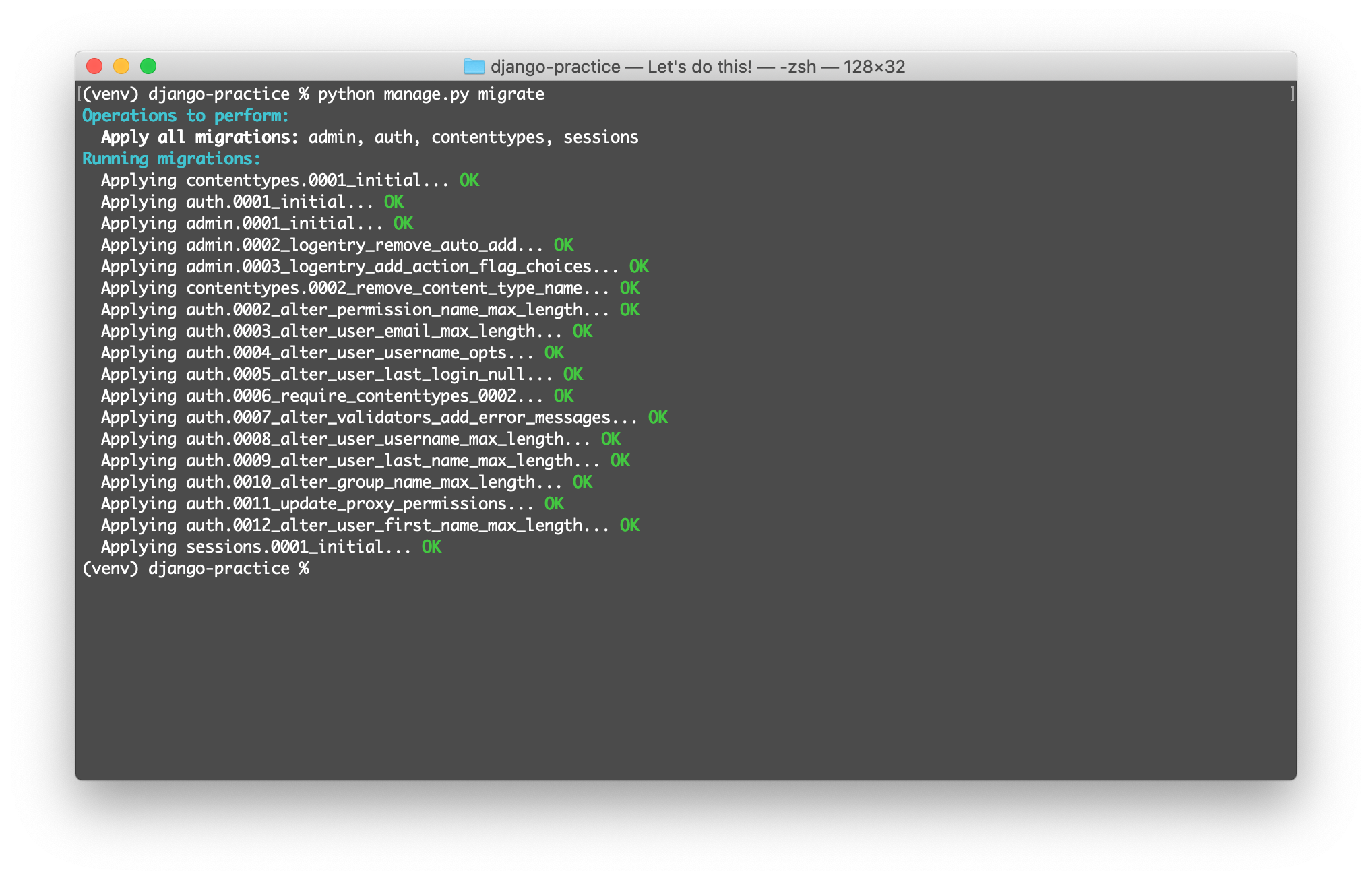Click the green OK after sessions.0001_initial

(x=431, y=547)
